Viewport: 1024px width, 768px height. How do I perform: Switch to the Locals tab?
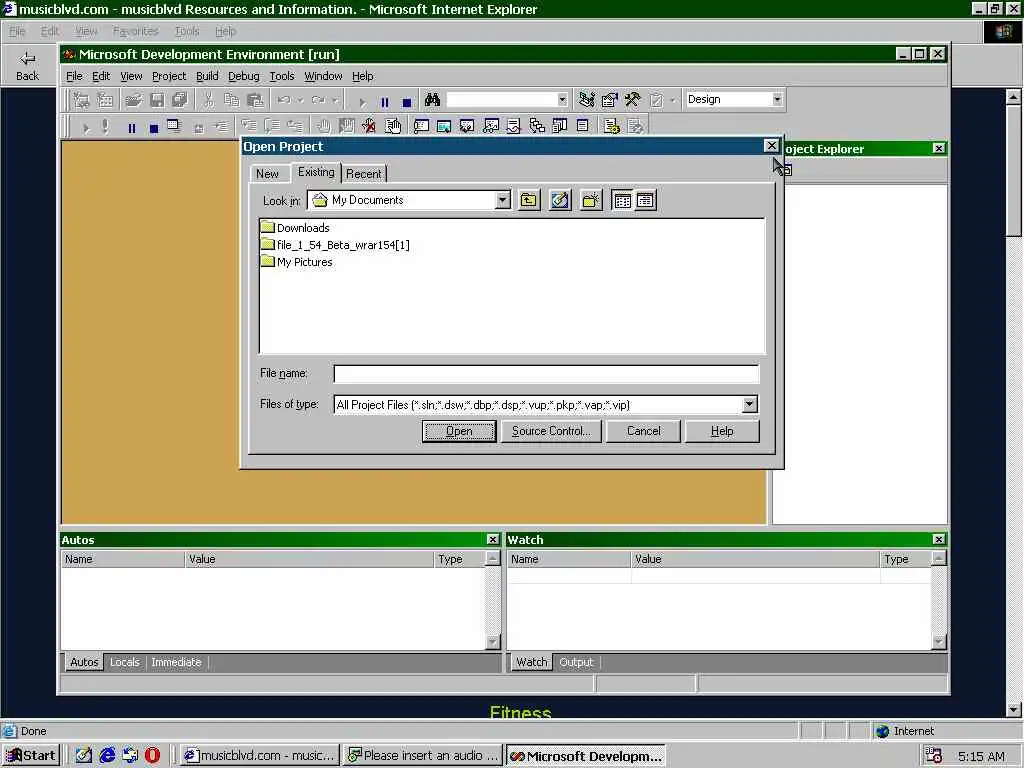click(x=125, y=662)
